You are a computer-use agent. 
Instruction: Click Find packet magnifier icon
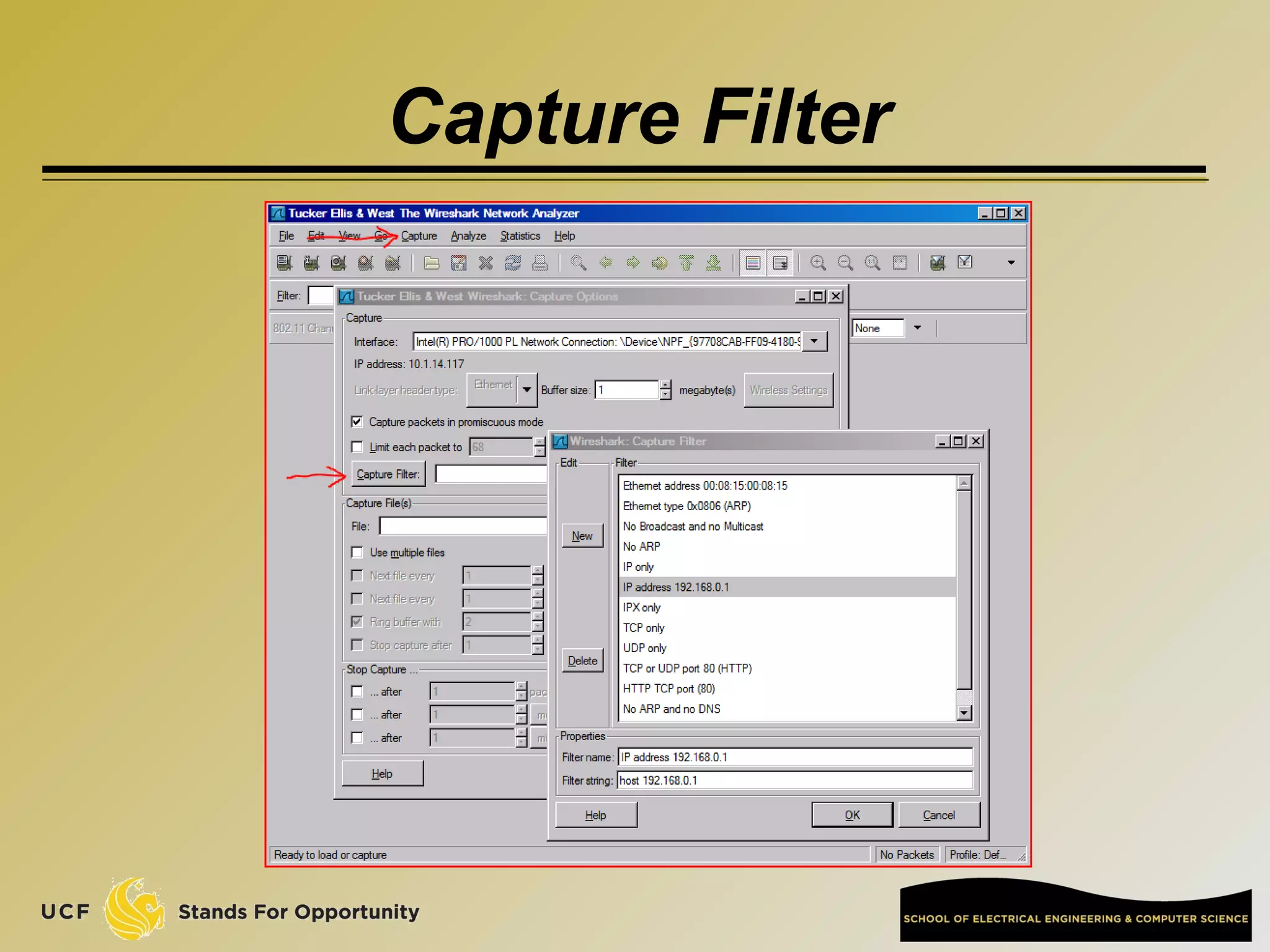click(579, 263)
